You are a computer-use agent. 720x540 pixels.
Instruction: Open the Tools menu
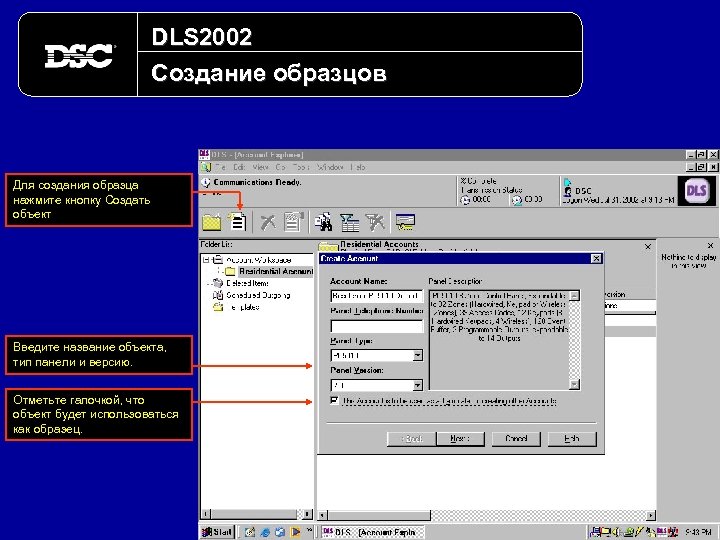(x=301, y=167)
